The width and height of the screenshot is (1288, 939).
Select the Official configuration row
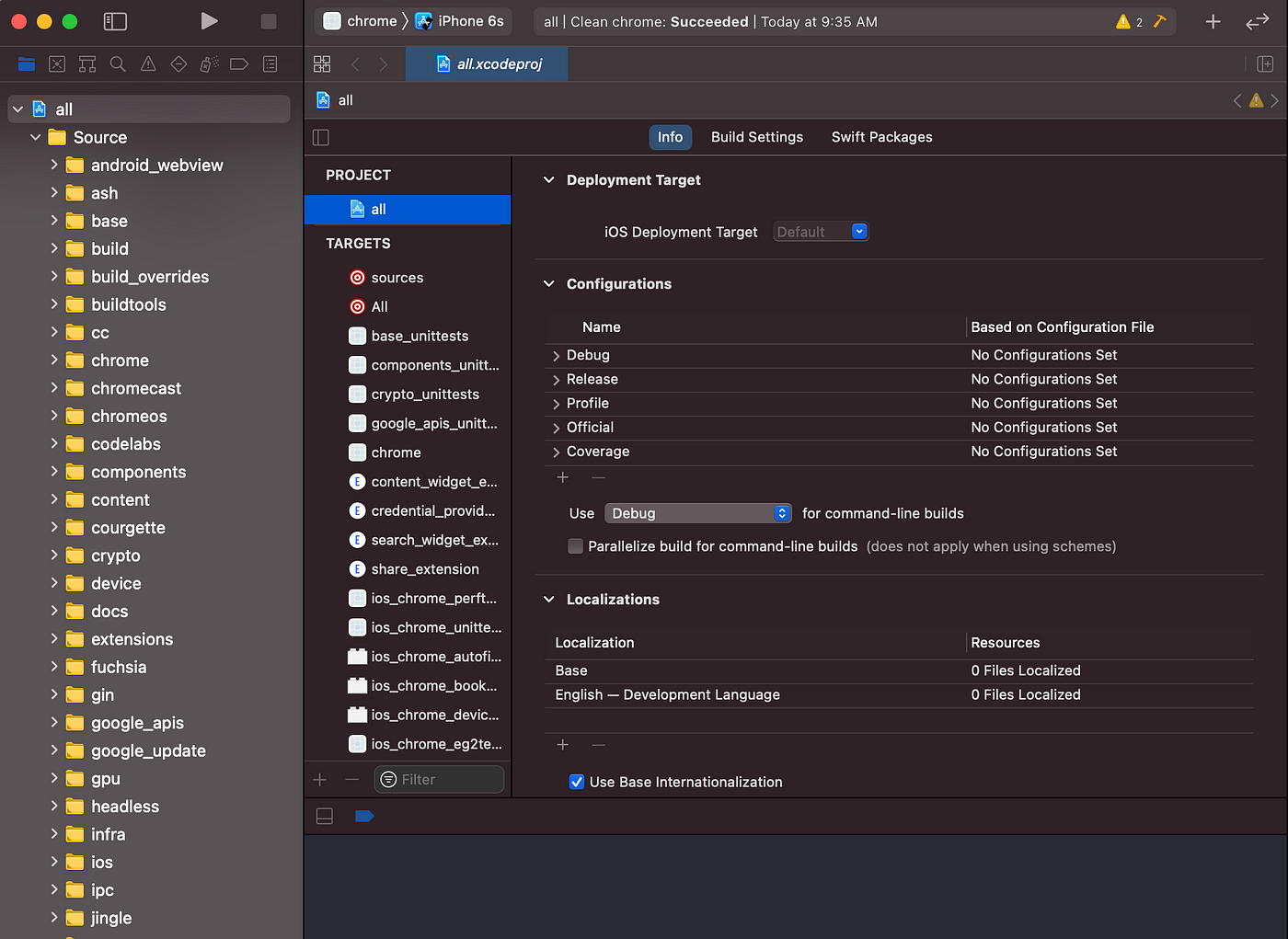[x=899, y=428]
